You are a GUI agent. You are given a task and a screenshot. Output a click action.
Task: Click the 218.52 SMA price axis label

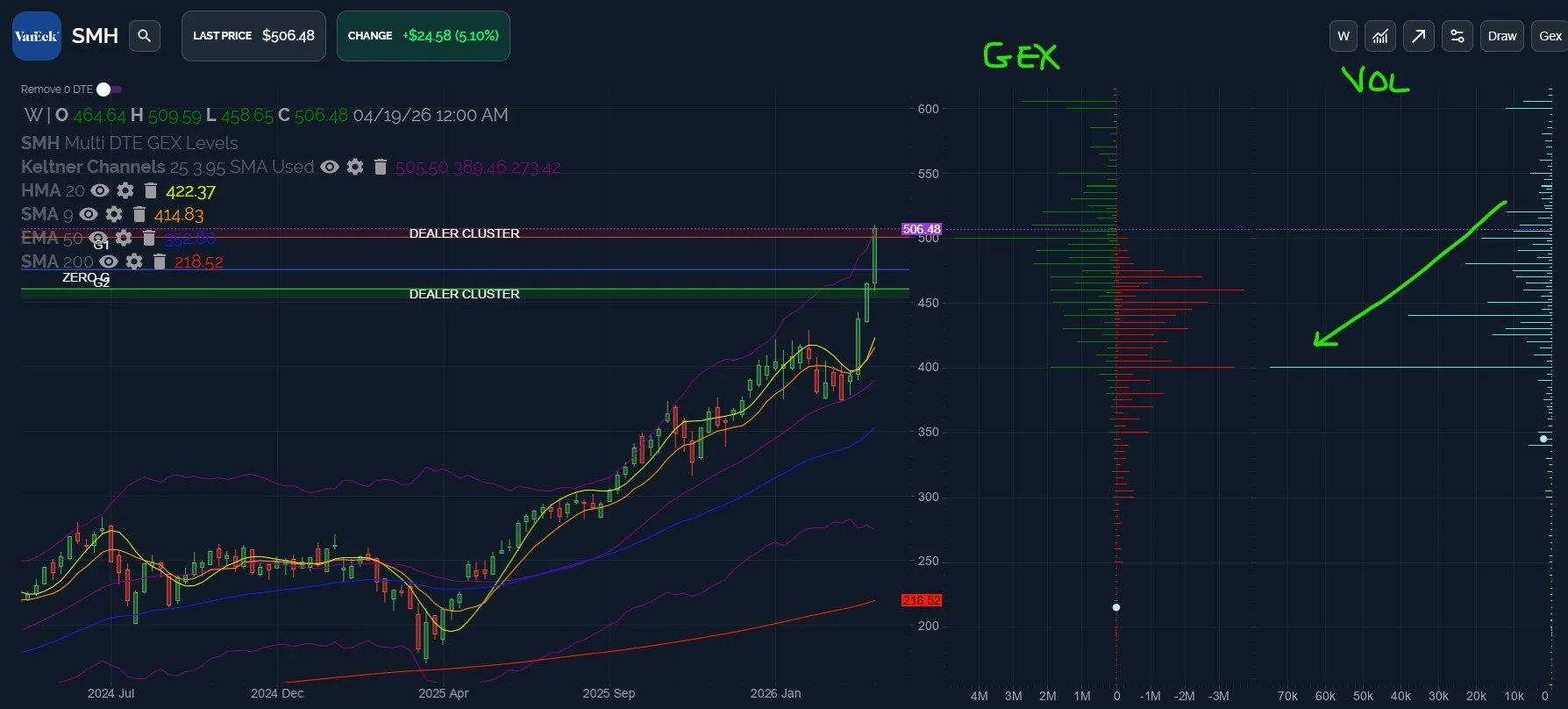[922, 600]
